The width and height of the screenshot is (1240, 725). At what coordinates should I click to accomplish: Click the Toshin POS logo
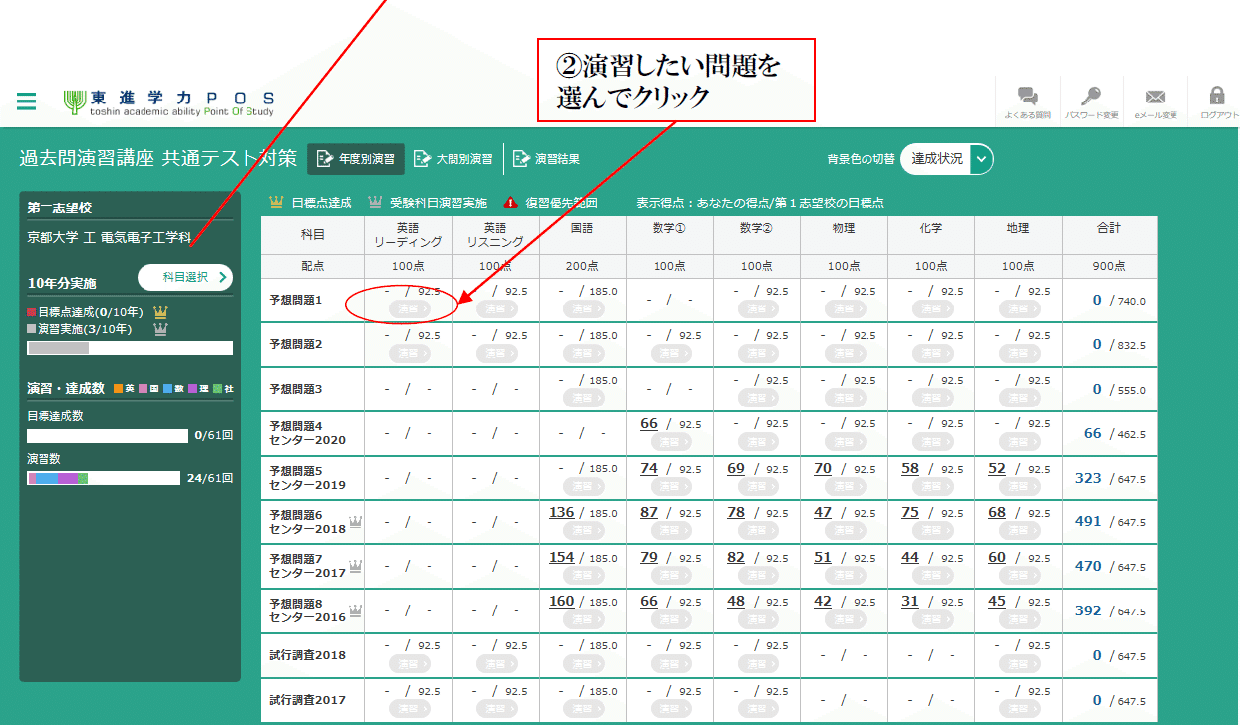tap(169, 102)
